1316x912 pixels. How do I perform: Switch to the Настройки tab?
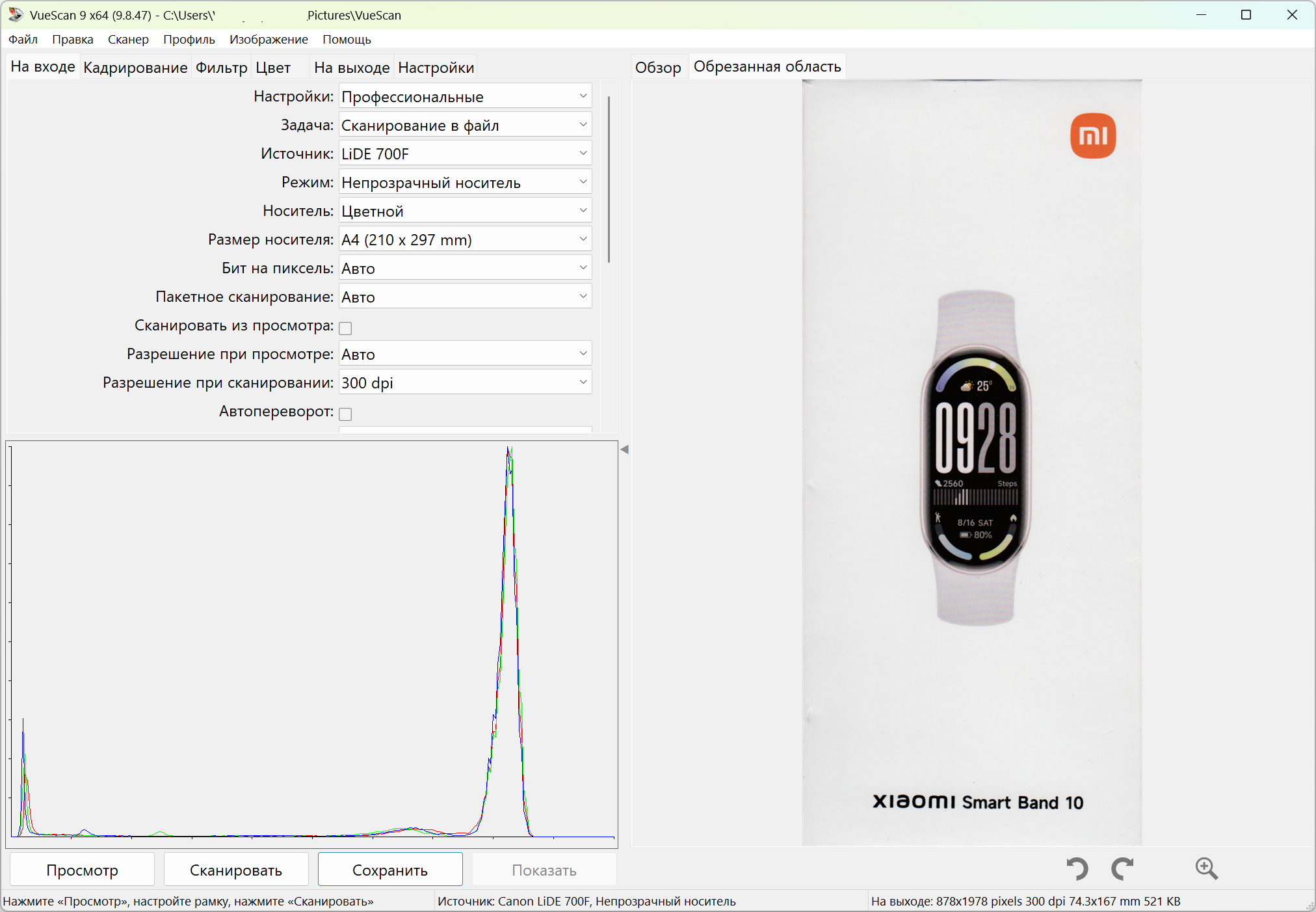tap(436, 68)
